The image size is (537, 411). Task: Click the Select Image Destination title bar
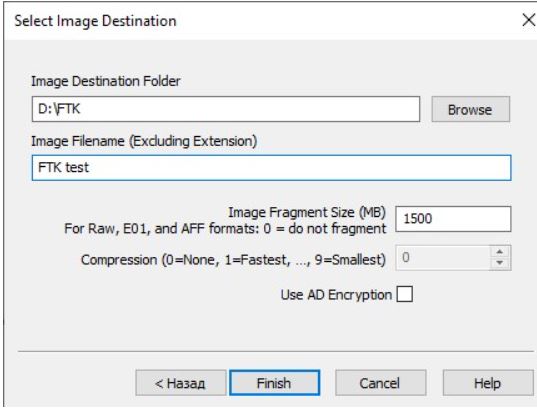coord(260,21)
